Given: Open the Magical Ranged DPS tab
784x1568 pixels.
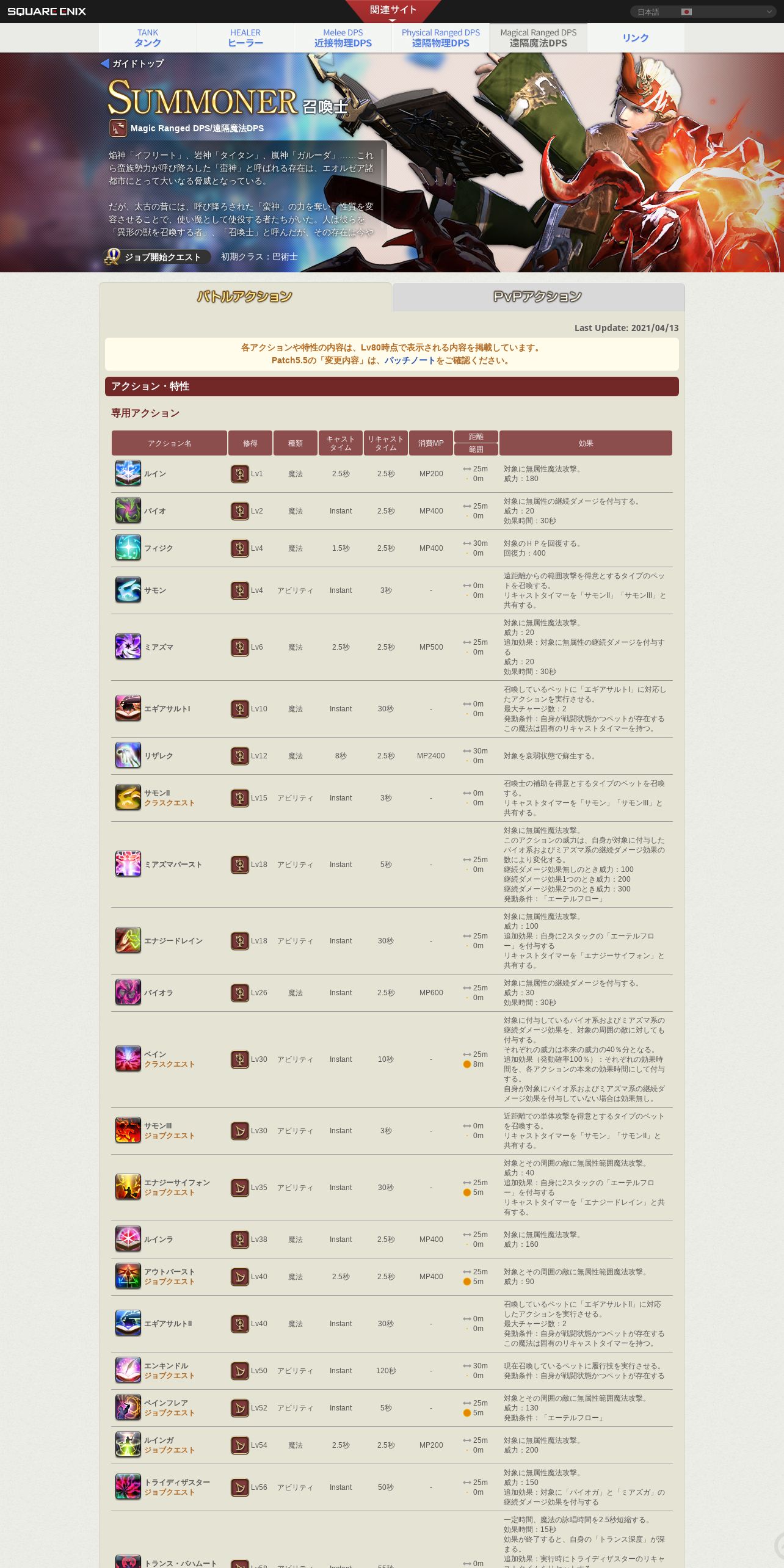Looking at the screenshot, I should (539, 38).
